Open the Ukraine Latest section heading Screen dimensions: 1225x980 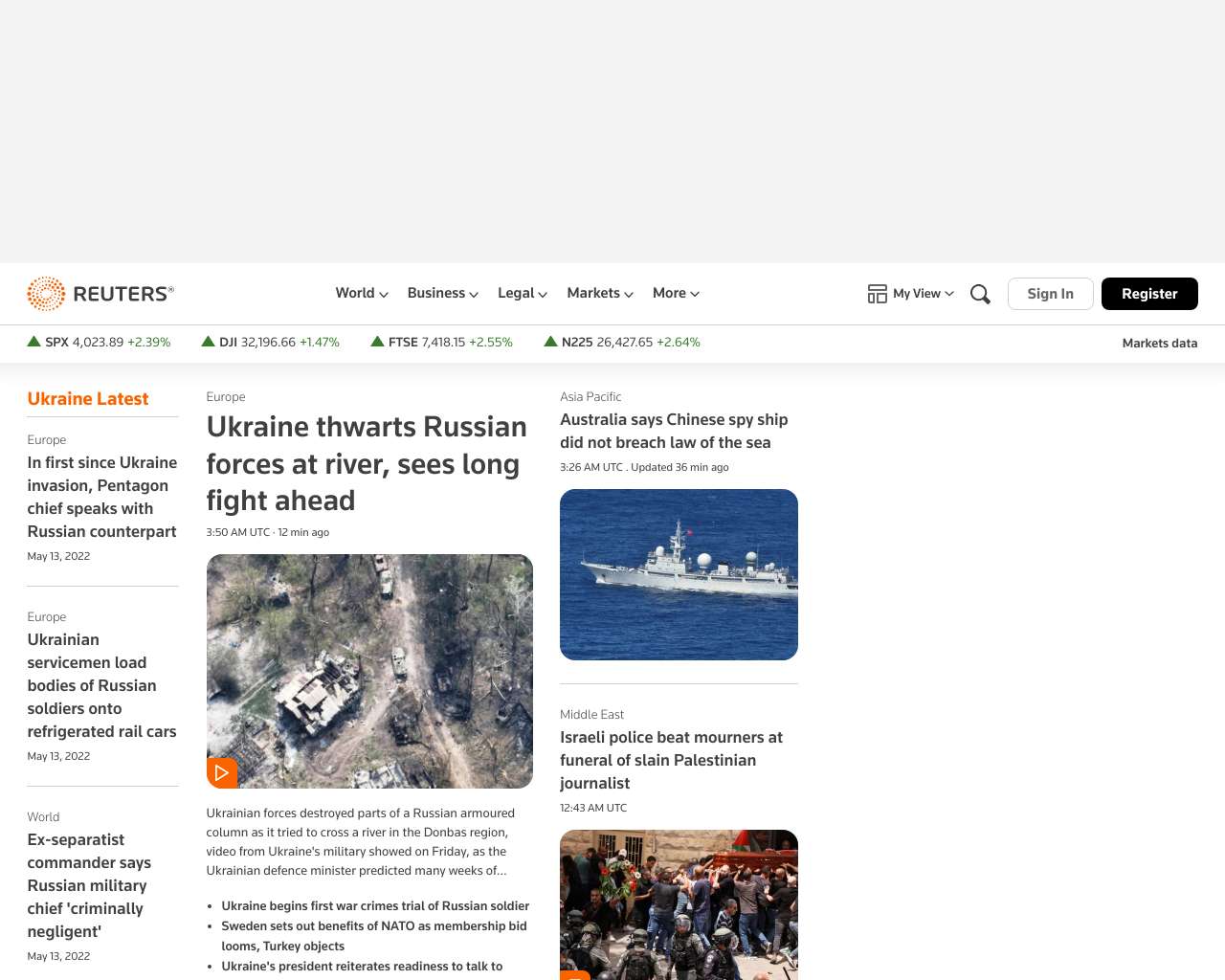(88, 399)
